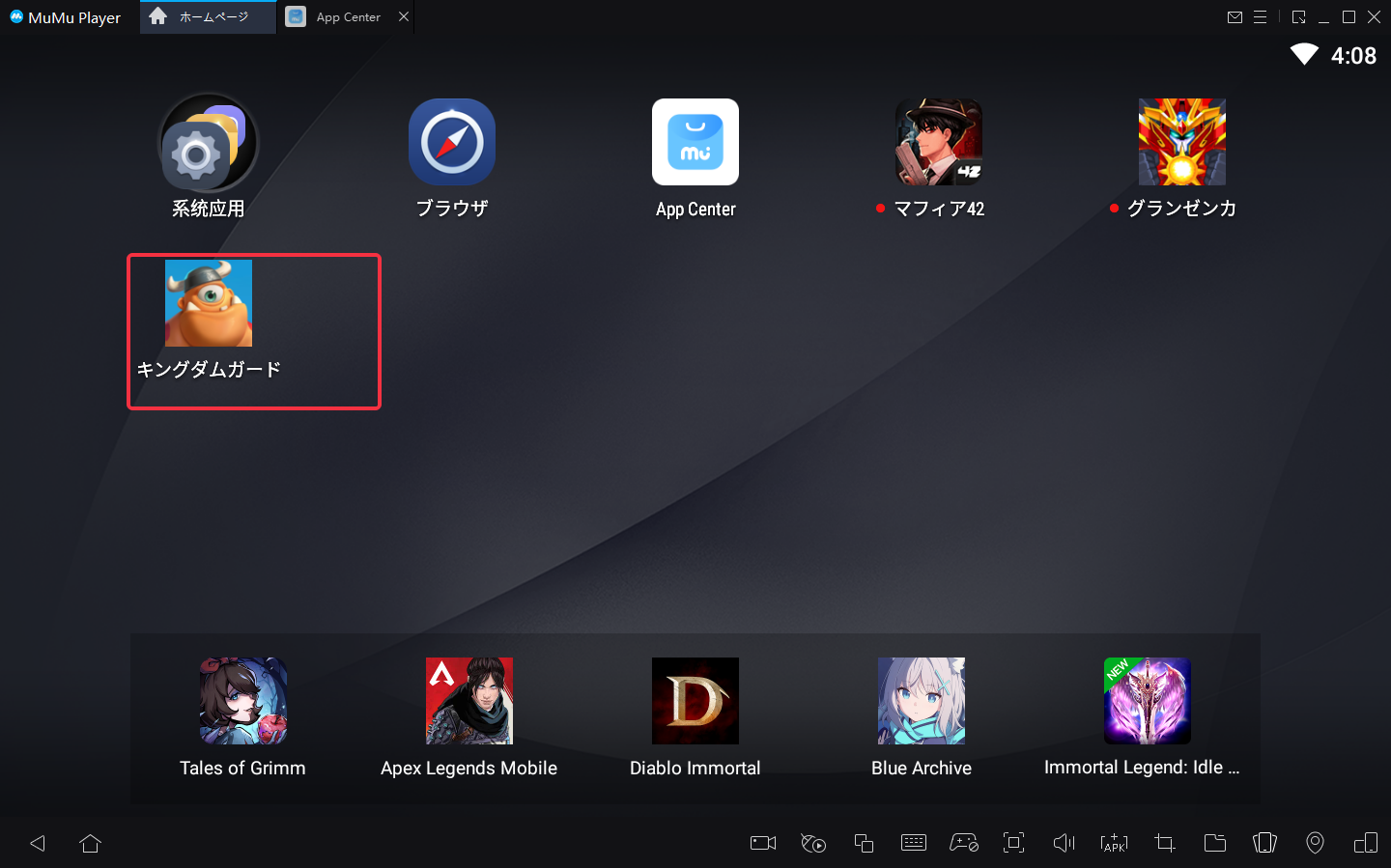Launch the マフィア42 game
This screenshot has width=1391, height=868.
pyautogui.click(x=939, y=142)
